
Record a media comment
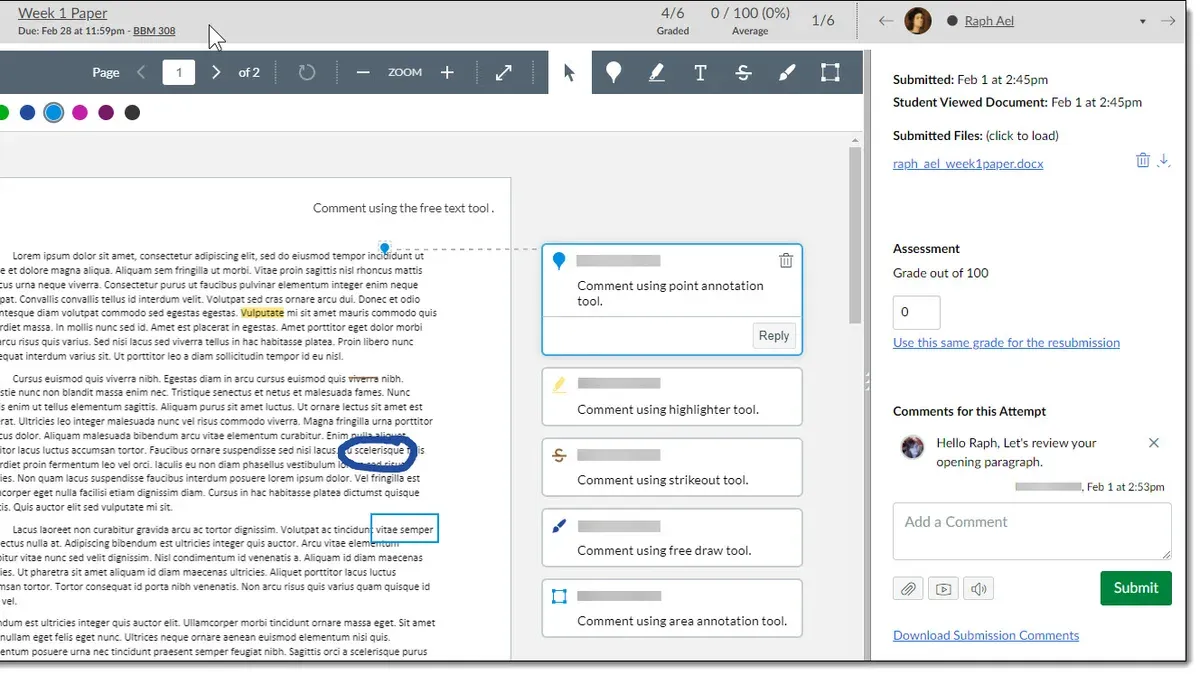943,589
